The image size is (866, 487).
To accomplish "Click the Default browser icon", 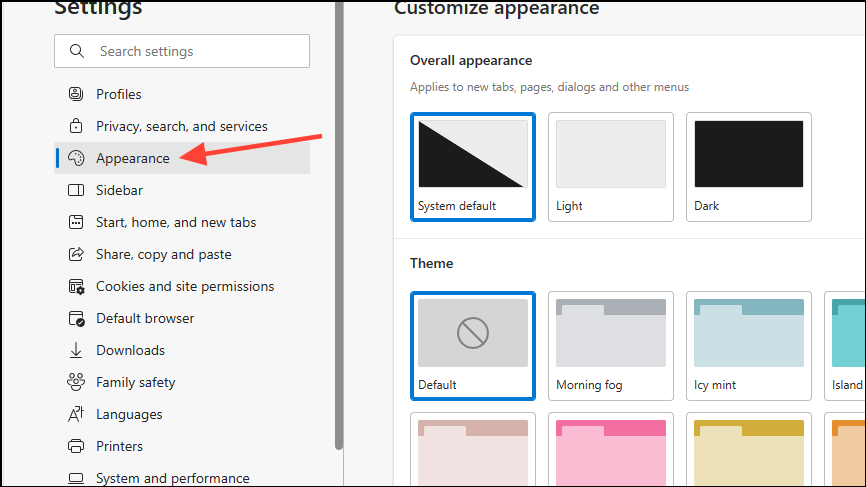I will click(76, 319).
